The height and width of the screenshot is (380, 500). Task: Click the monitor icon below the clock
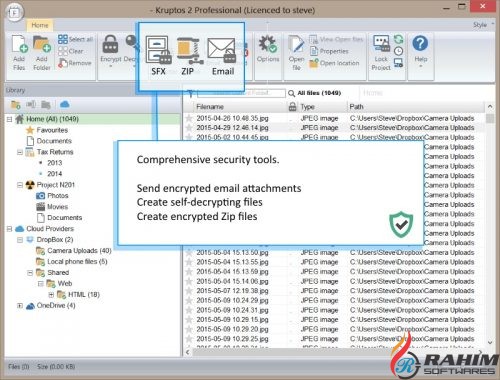(x=398, y=63)
